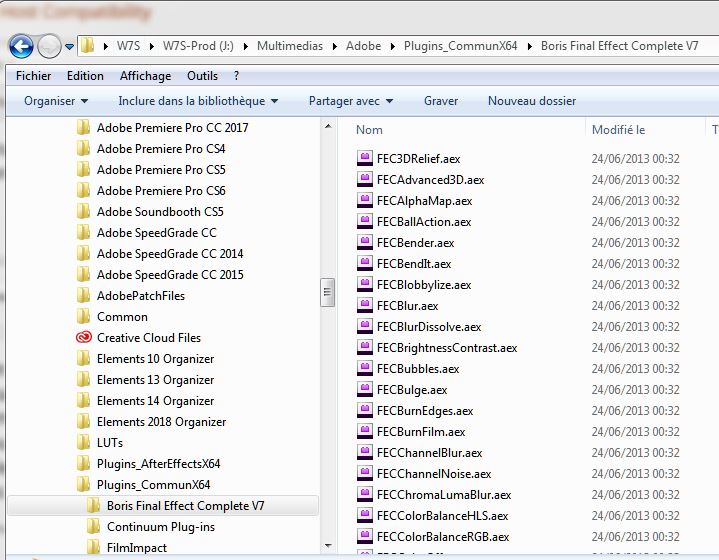719x560 pixels.
Task: Go back with the blue Back arrow
Action: pyautogui.click(x=21, y=46)
